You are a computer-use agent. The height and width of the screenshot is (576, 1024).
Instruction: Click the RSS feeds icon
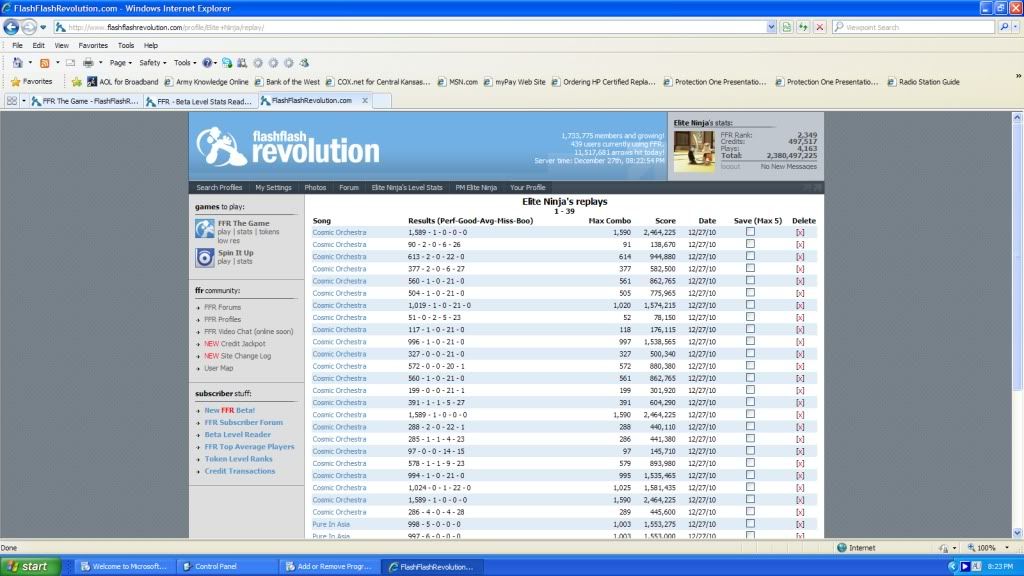tap(44, 63)
